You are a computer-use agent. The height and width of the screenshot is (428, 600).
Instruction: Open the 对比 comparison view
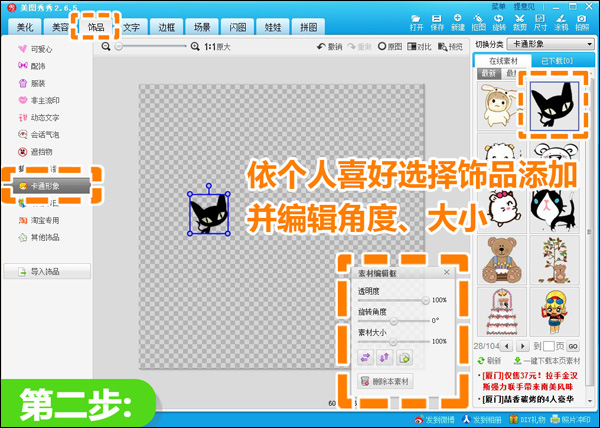419,47
